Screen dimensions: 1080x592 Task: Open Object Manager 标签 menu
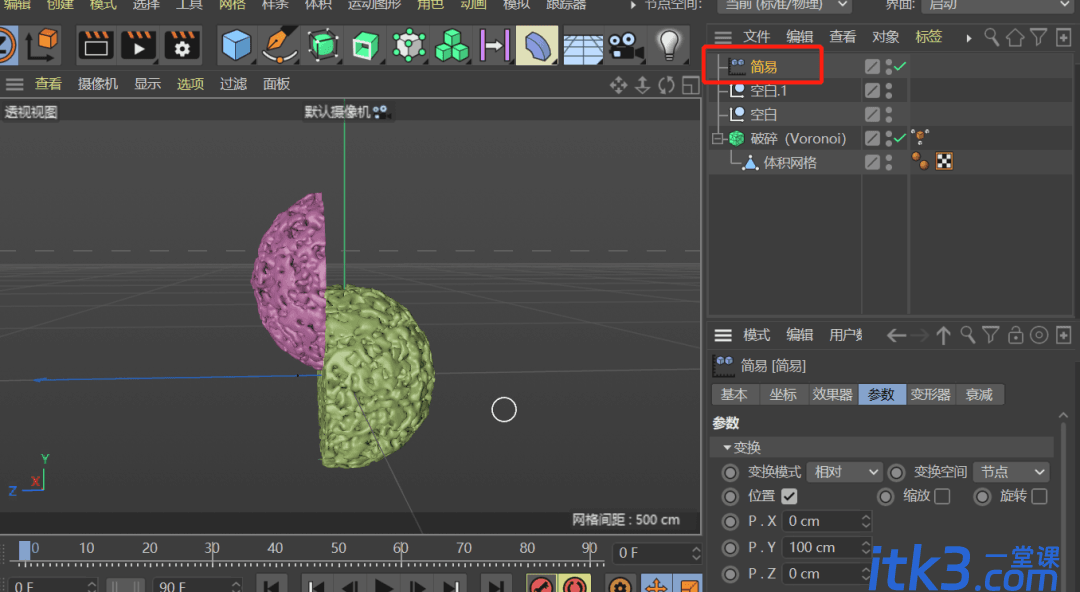(928, 37)
